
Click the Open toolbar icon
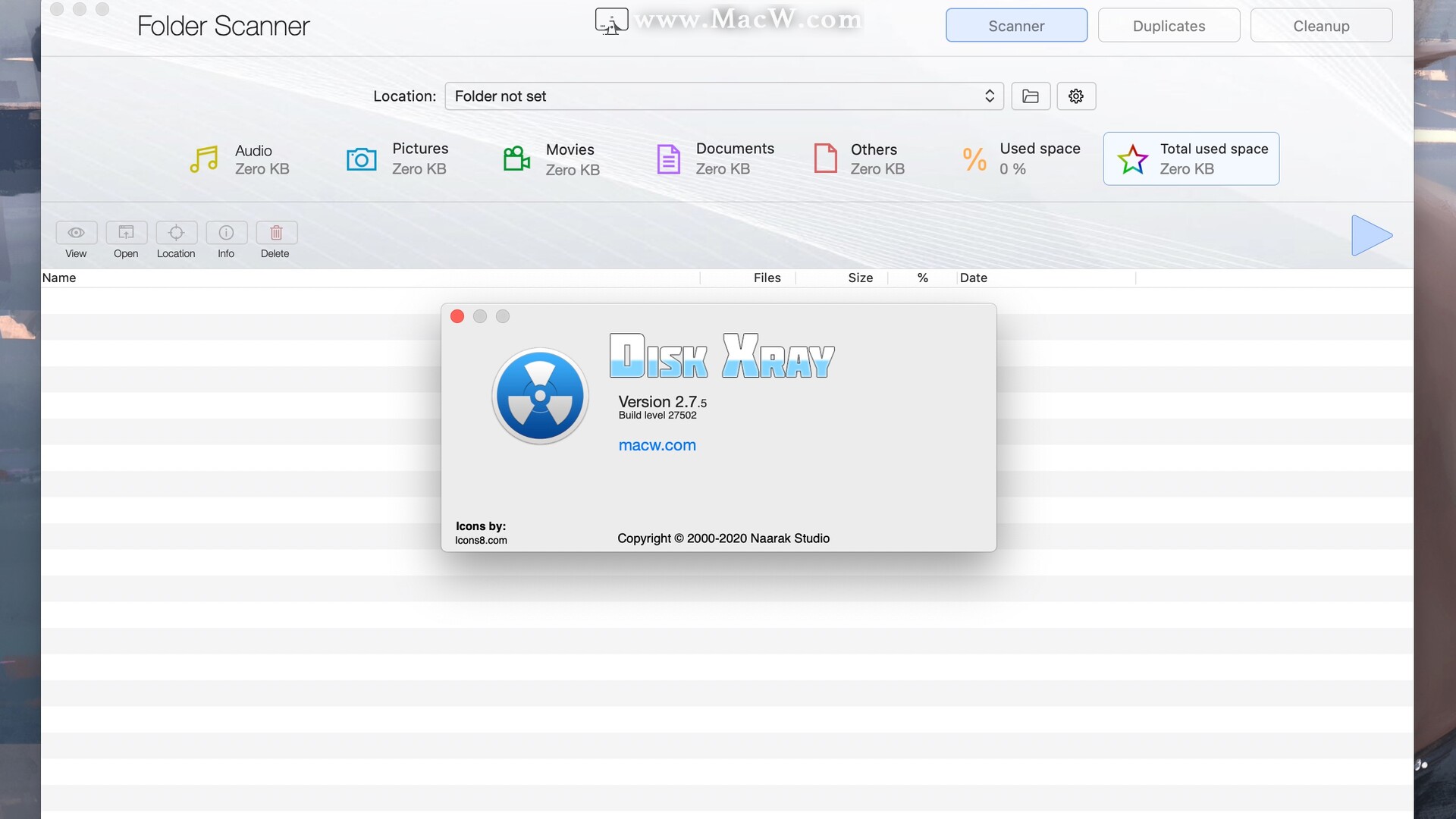pyautogui.click(x=126, y=233)
